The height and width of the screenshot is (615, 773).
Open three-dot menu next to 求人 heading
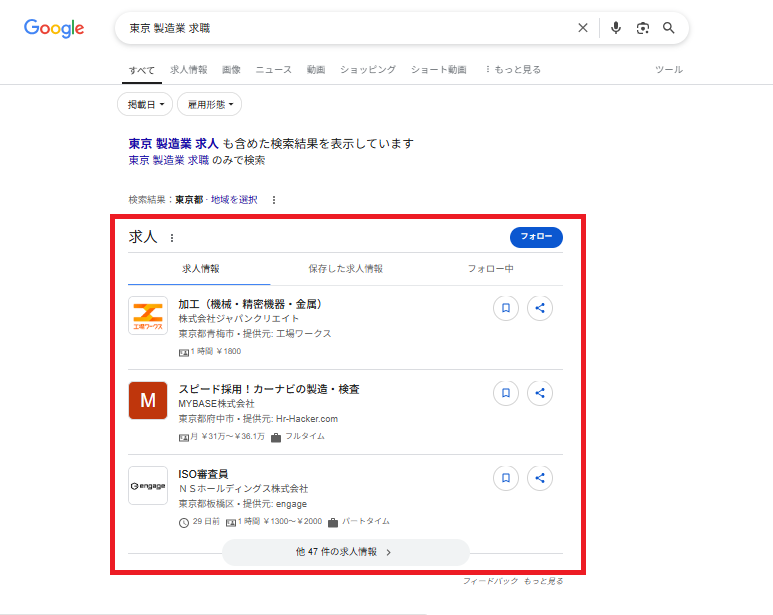pos(172,238)
